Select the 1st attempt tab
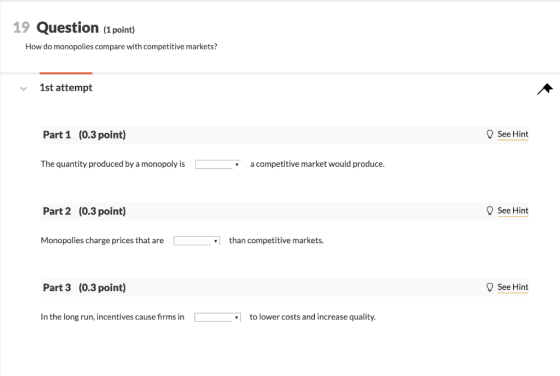Screen dimensions: 560x376 point(66,87)
